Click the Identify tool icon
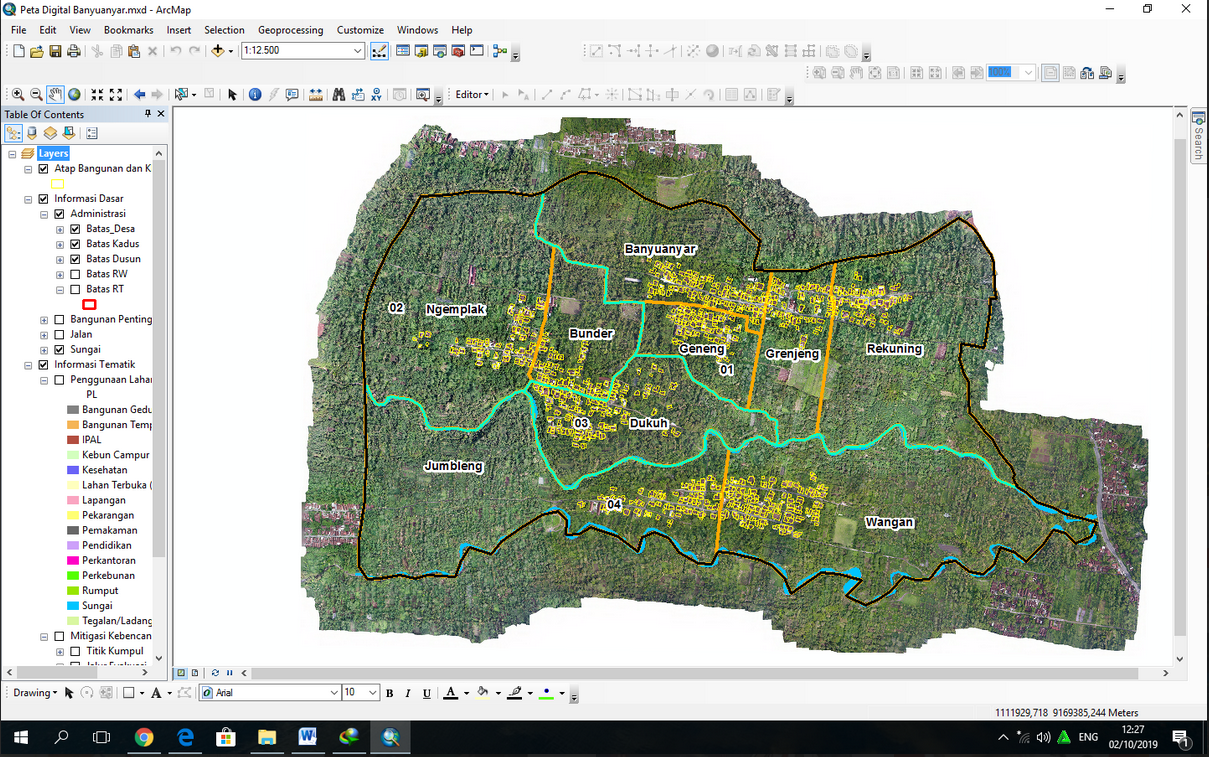This screenshot has width=1209, height=757. [255, 95]
